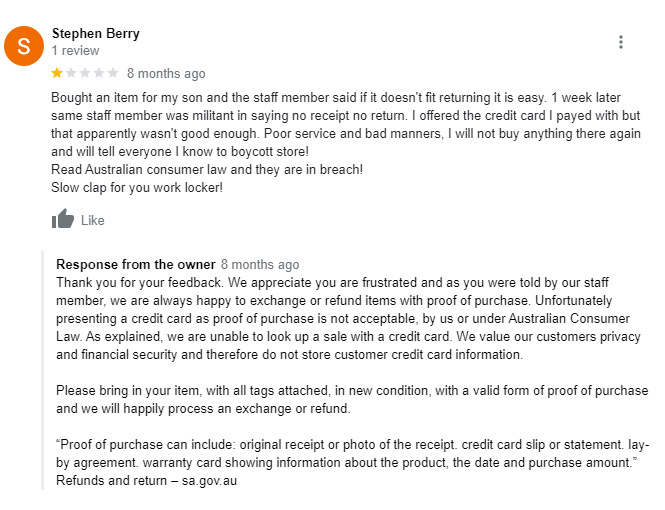This screenshot has height=510, width=665.
Task: Click the first gold rating star
Action: [57, 73]
